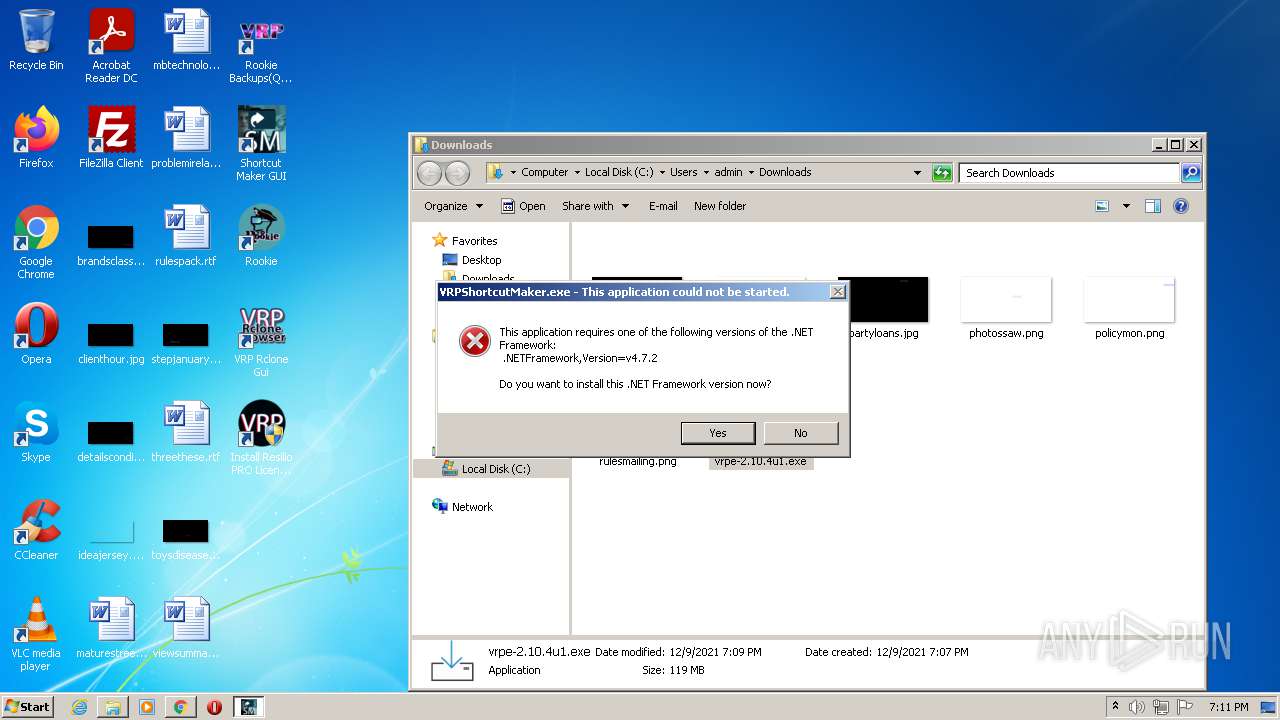This screenshot has width=1280, height=720.
Task: Select the Rookie Backups desktop shortcut
Action: click(261, 46)
